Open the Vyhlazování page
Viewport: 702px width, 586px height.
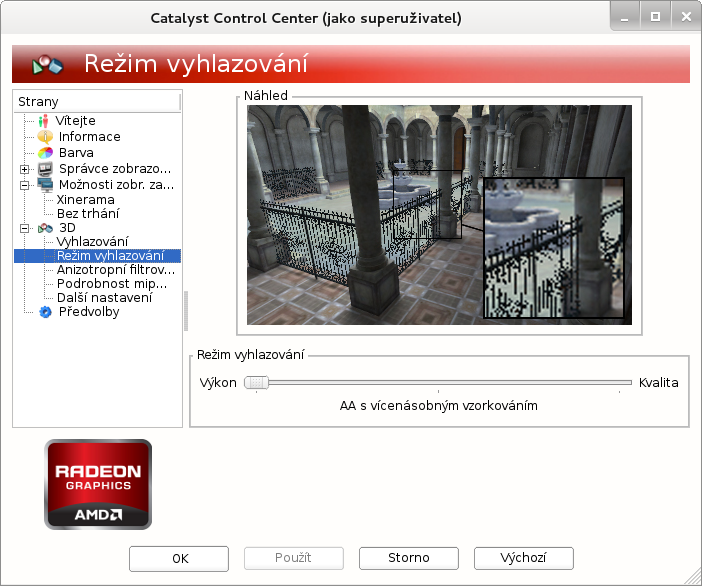coord(92,242)
